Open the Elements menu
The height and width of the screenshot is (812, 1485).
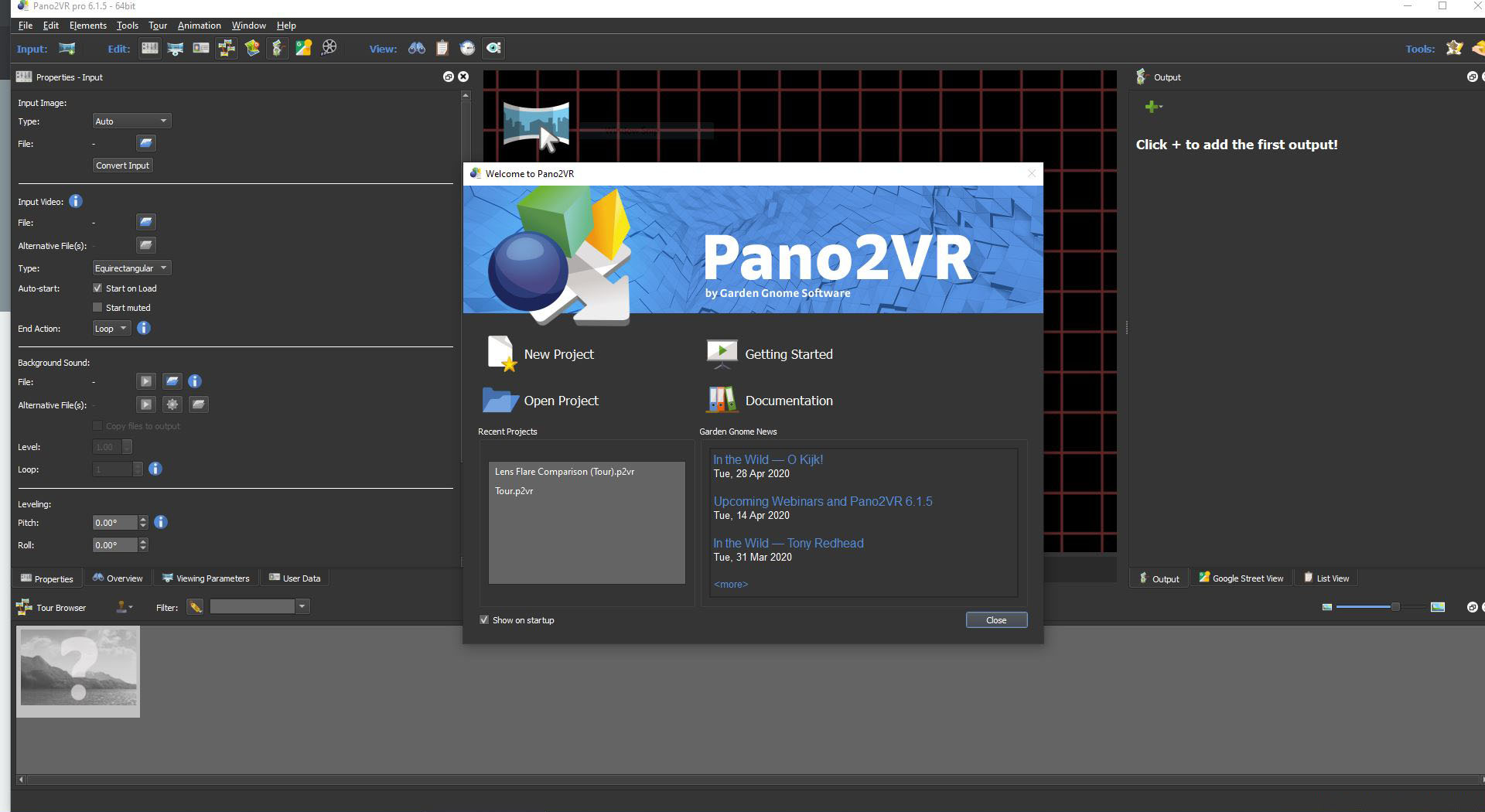point(87,25)
